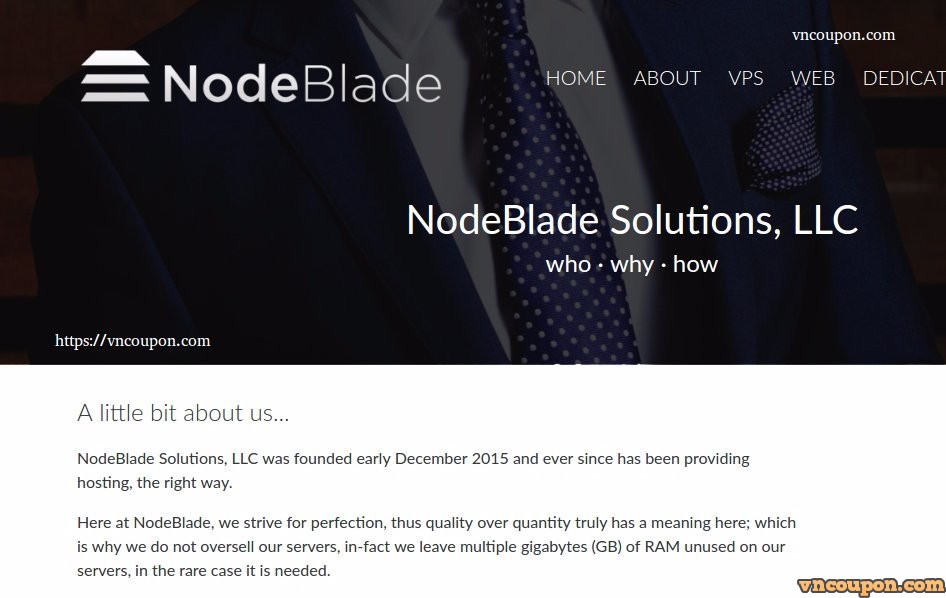Select WEB in the navigation bar

[812, 78]
